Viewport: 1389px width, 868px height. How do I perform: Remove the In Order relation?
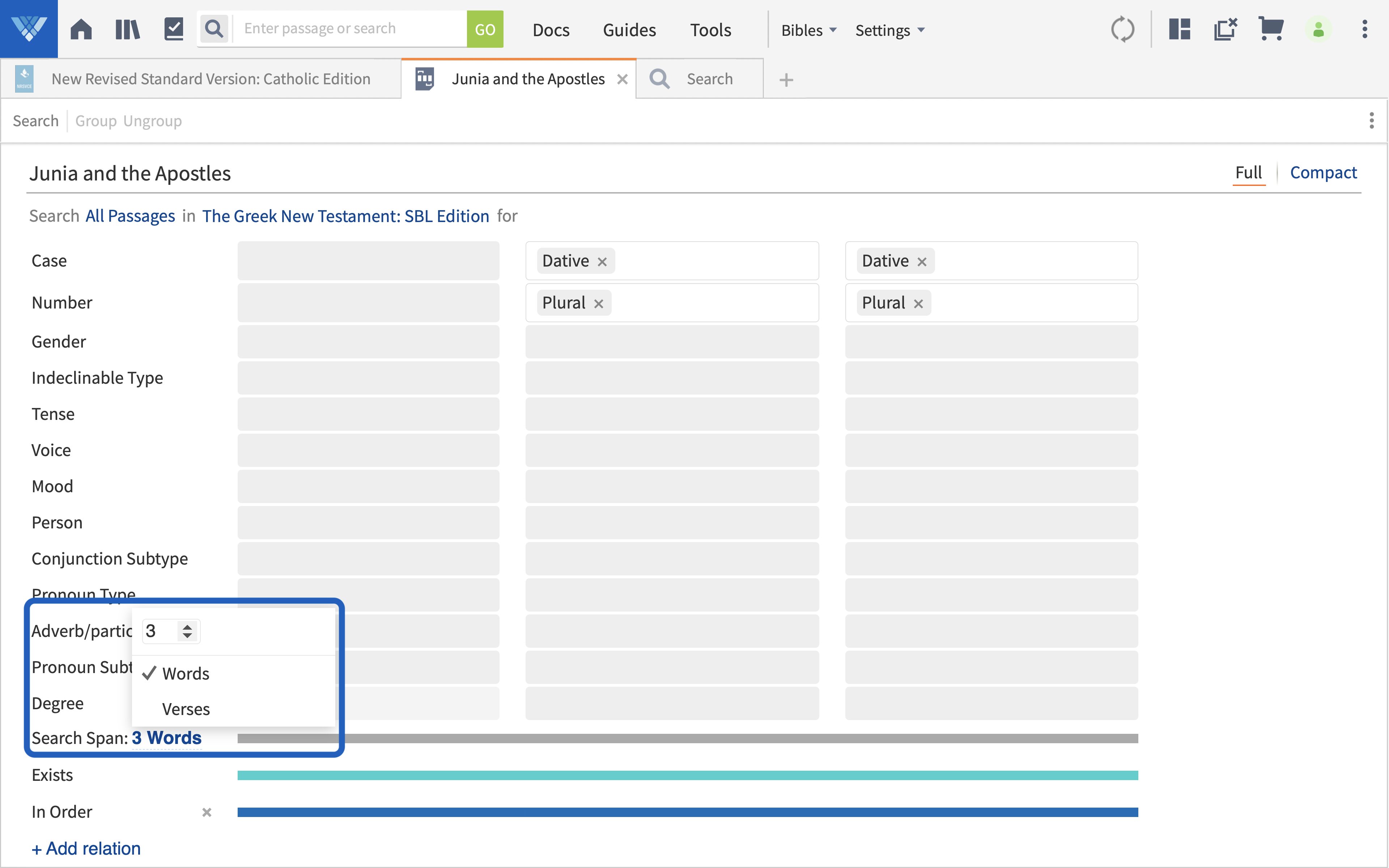(x=207, y=812)
